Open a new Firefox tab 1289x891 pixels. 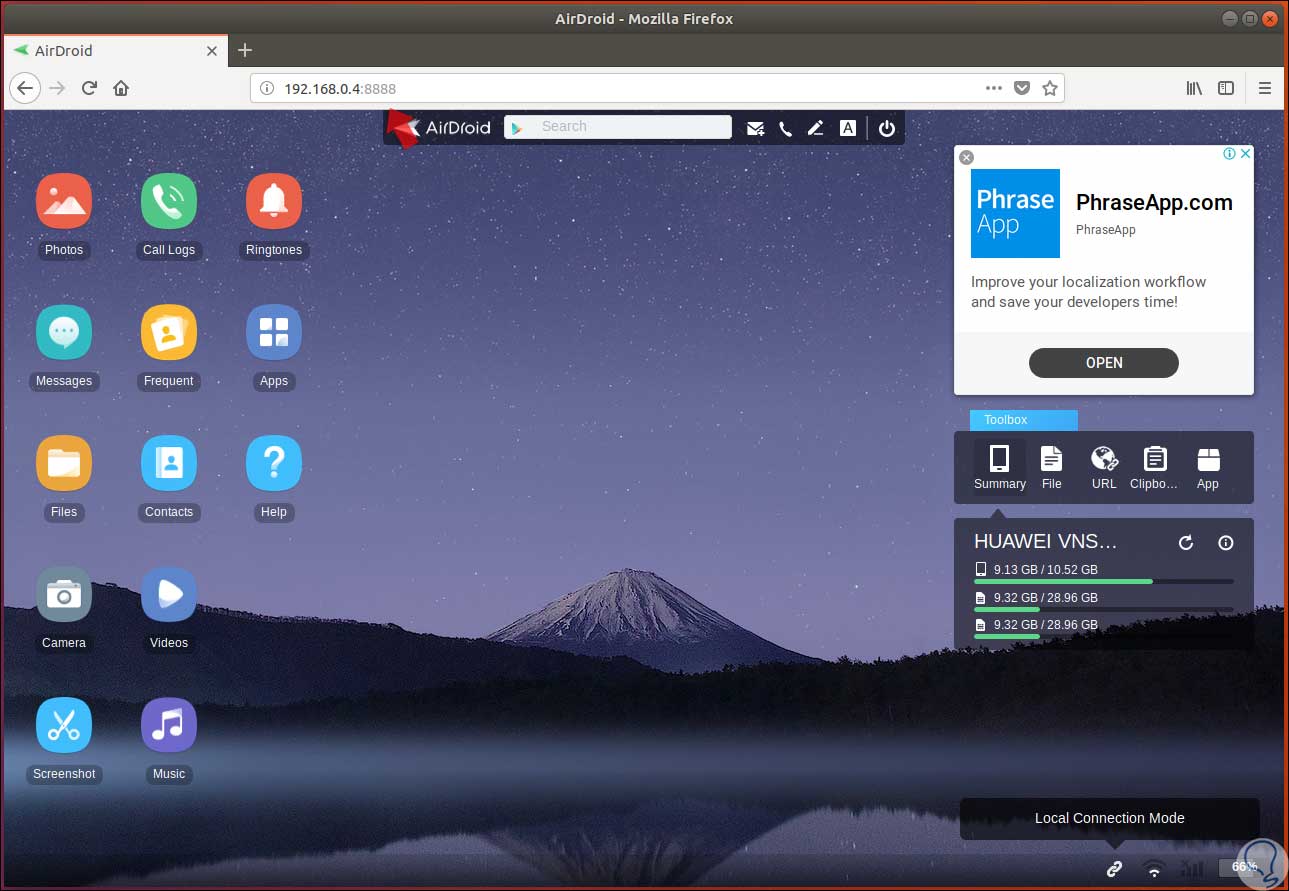(245, 51)
